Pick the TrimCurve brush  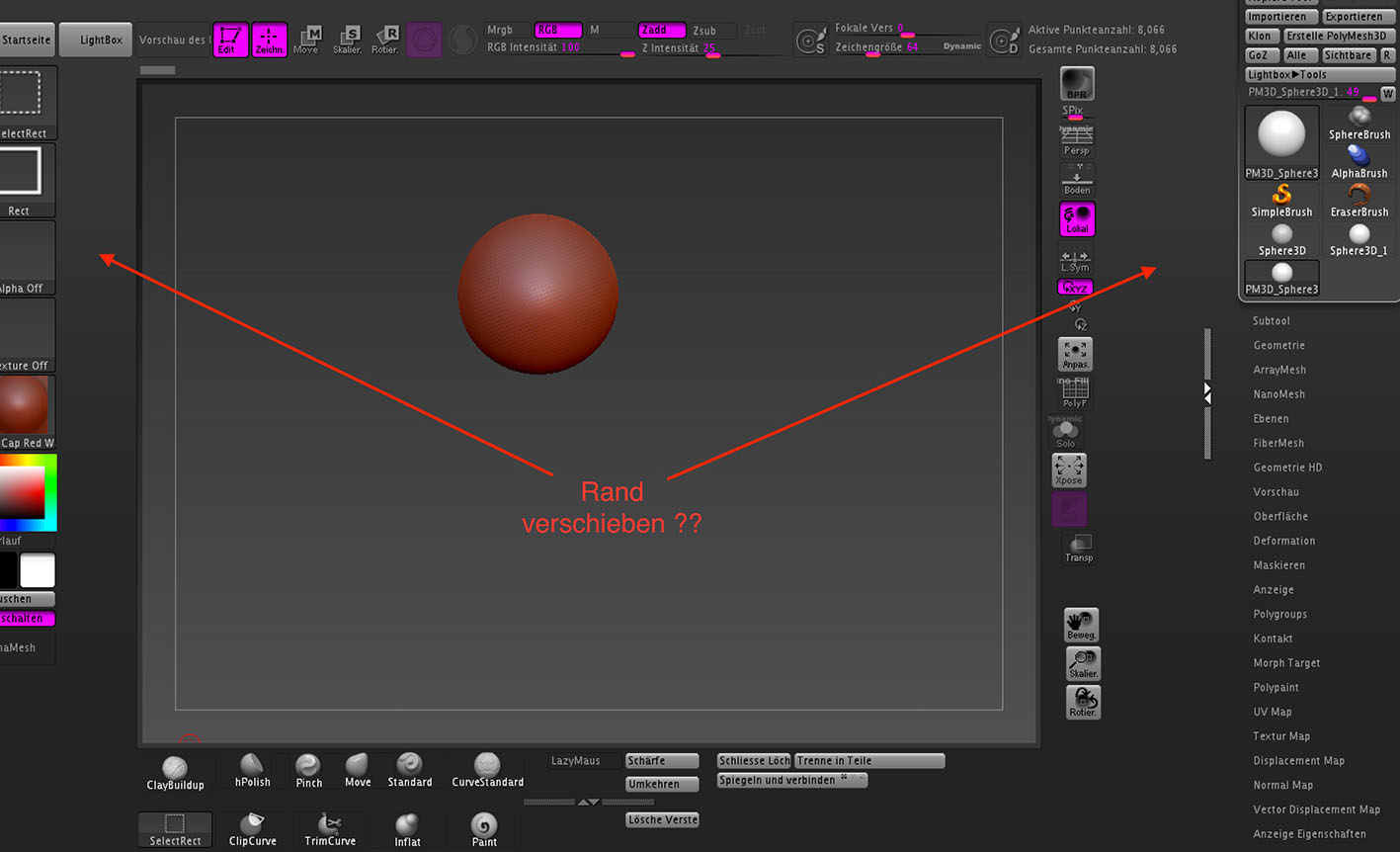(x=330, y=828)
